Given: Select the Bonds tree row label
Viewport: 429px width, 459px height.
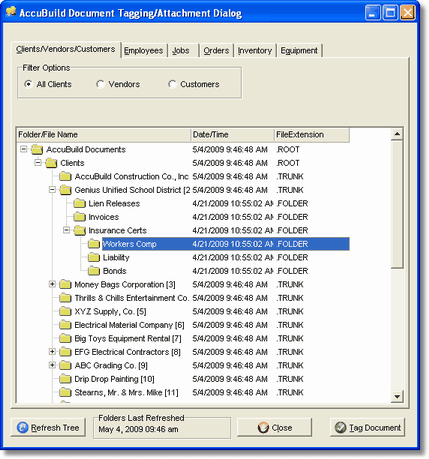Looking at the screenshot, I should (115, 271).
